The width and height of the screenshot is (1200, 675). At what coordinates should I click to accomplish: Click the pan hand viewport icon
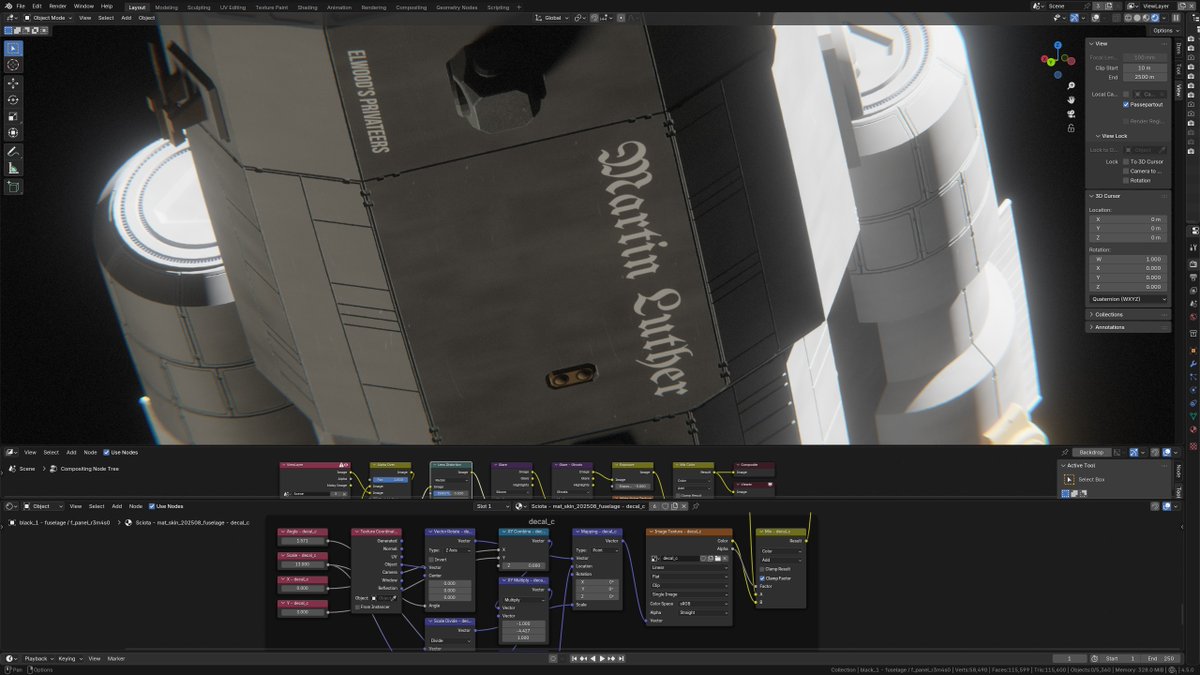click(x=1071, y=99)
